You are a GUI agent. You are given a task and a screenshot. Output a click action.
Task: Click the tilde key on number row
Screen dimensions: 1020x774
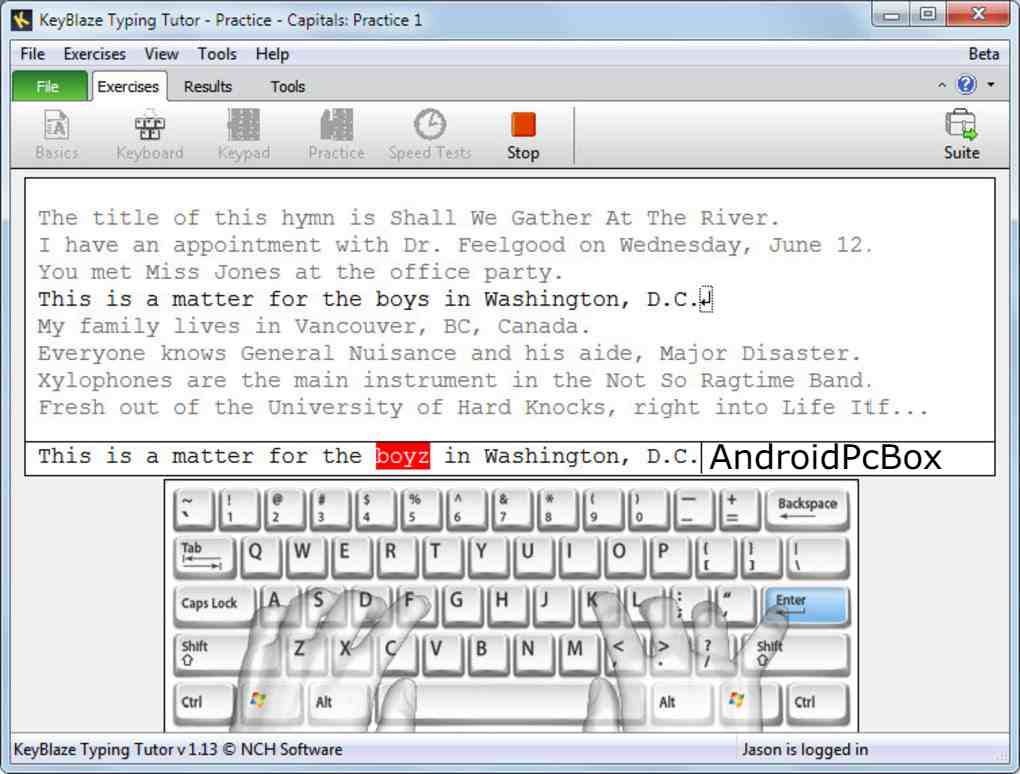[194, 509]
